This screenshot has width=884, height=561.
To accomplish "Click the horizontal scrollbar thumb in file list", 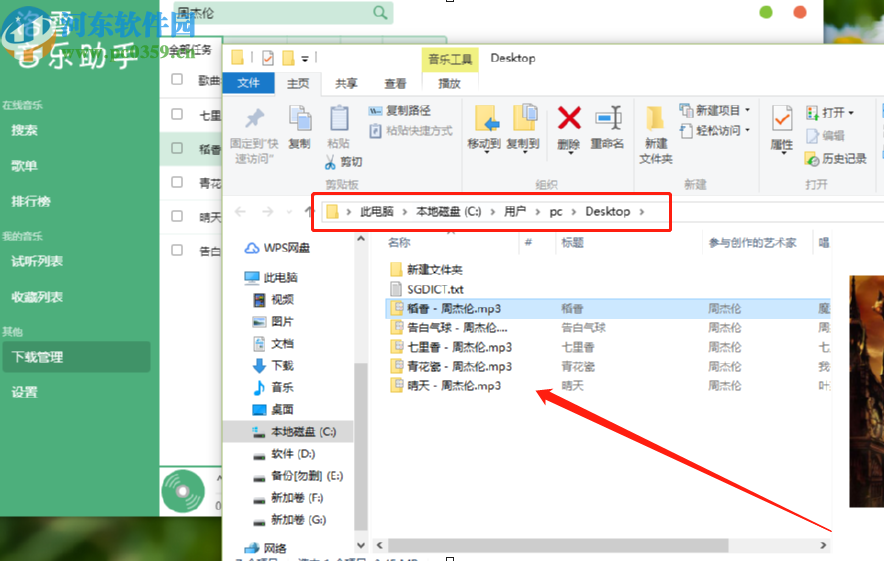I will pos(558,545).
